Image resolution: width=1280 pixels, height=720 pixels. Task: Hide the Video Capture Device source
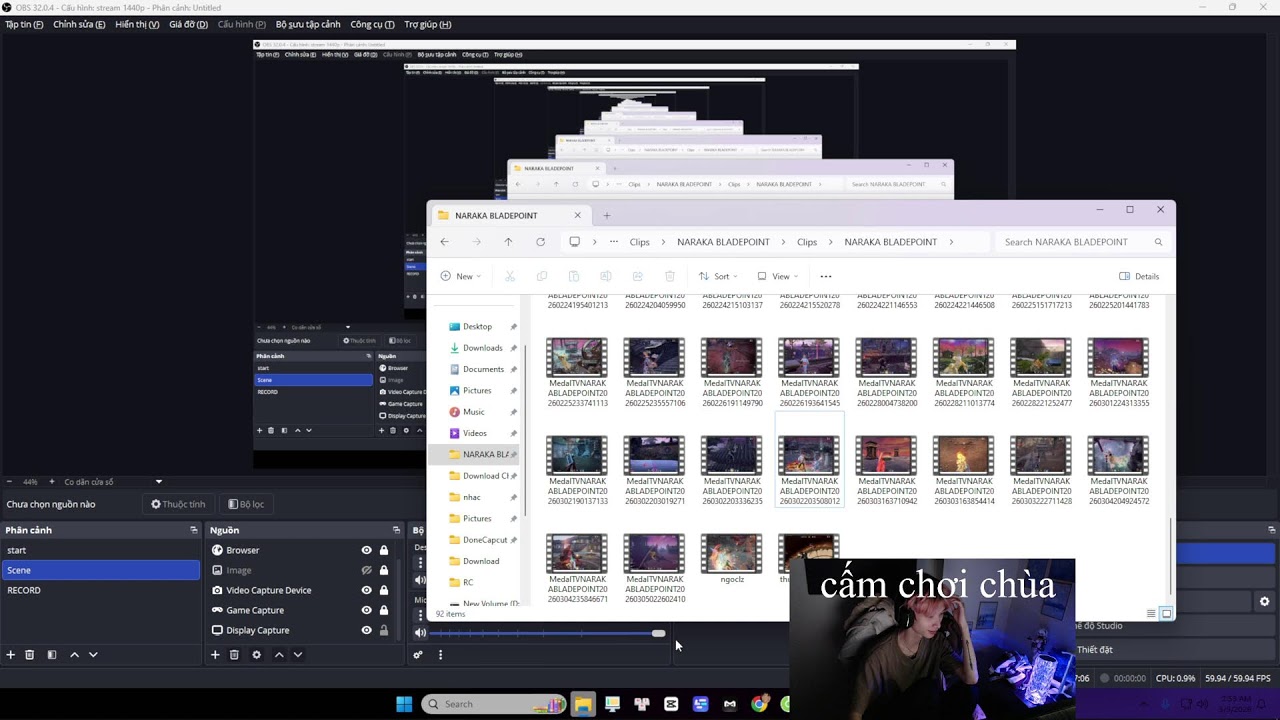point(366,590)
